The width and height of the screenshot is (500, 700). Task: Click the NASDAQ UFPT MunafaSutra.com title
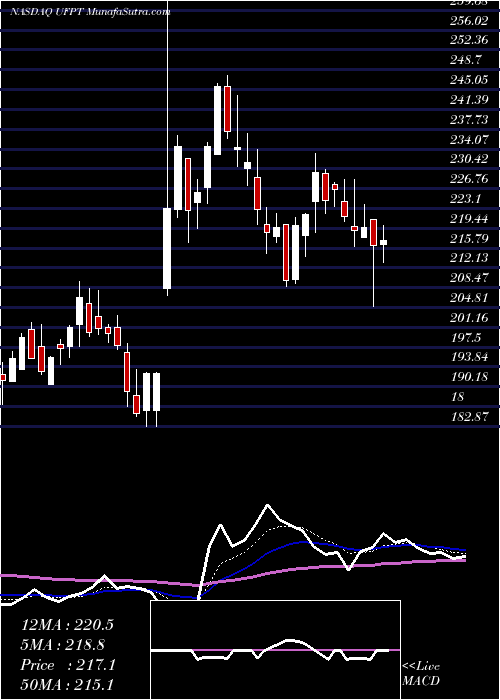pyautogui.click(x=90, y=12)
